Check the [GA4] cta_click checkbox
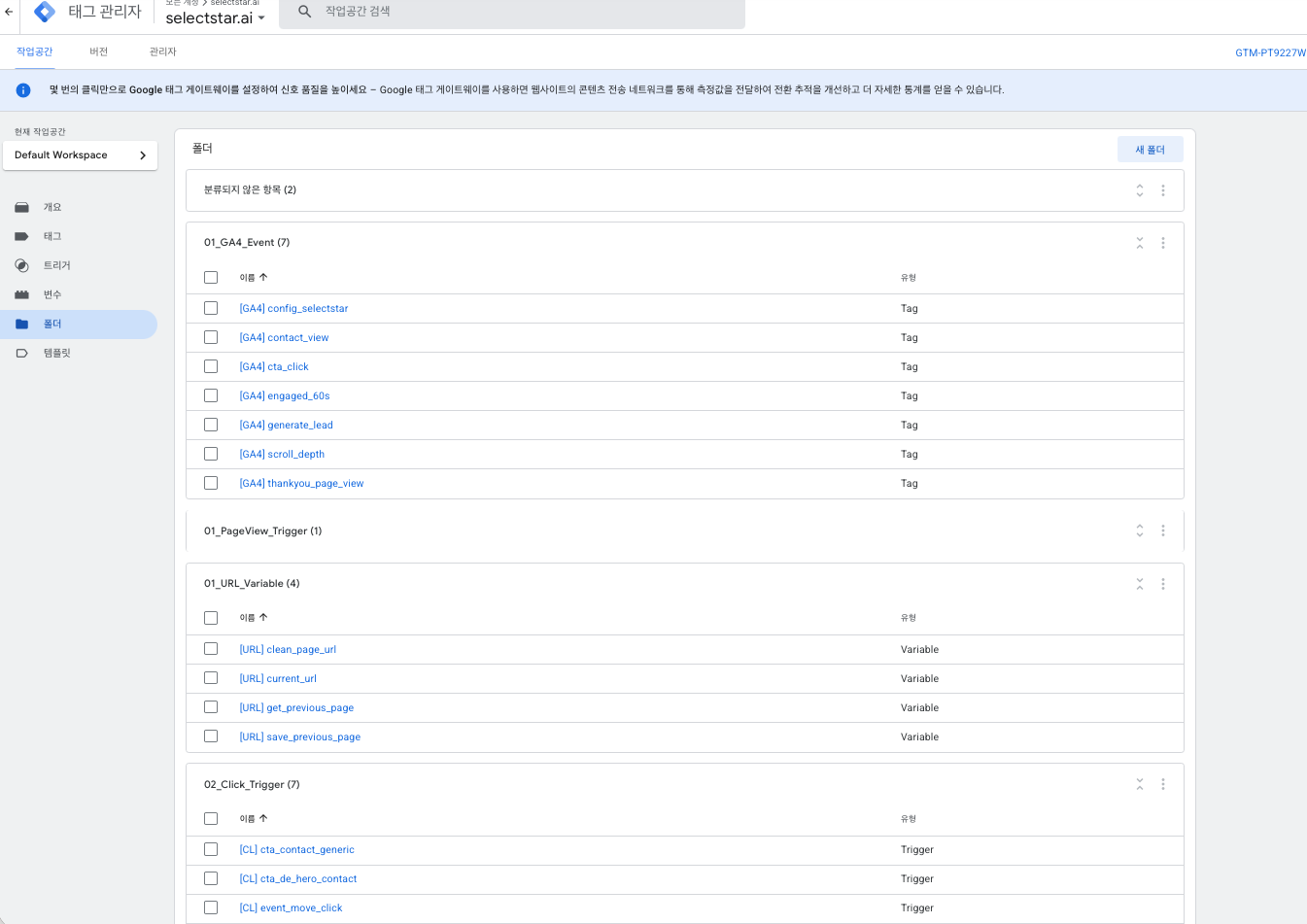Image resolution: width=1307 pixels, height=924 pixels. (211, 366)
